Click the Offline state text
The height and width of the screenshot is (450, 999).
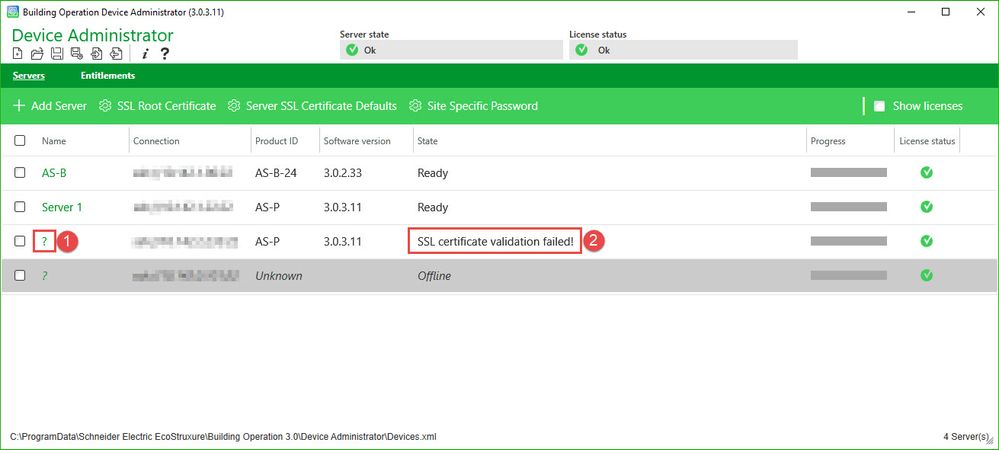[434, 276]
